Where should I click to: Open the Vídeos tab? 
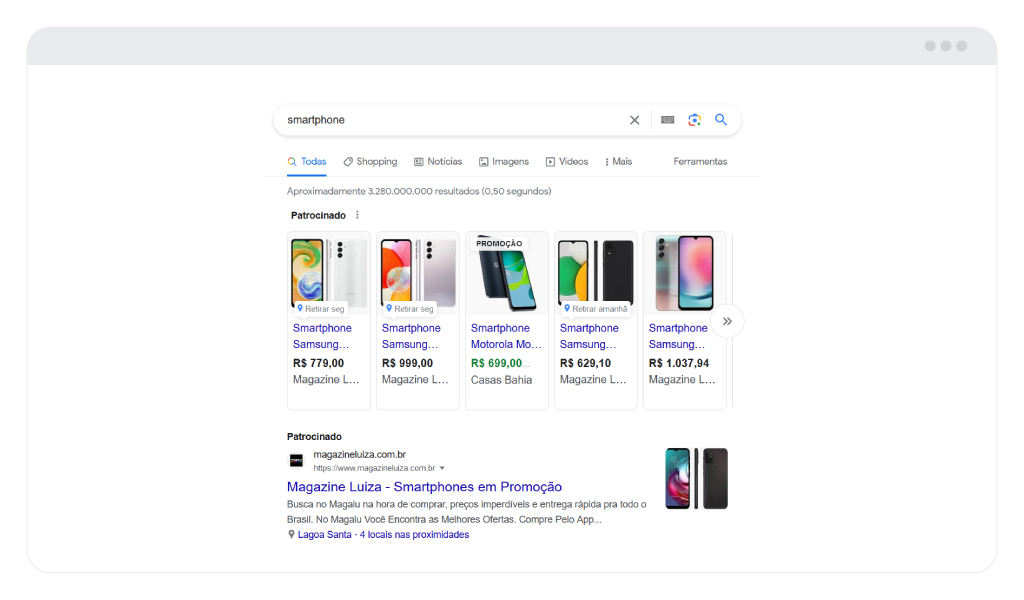point(567,161)
